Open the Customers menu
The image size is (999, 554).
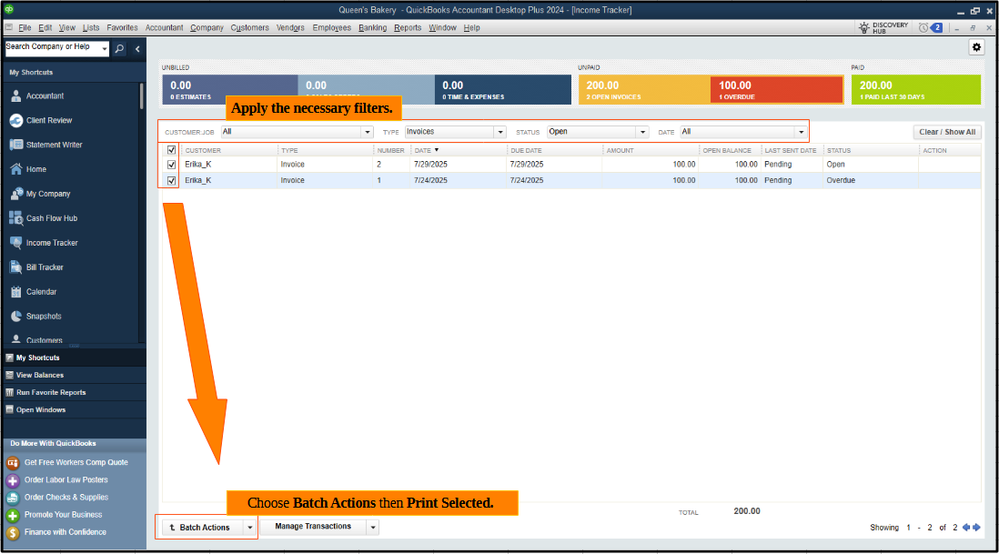[x=249, y=28]
